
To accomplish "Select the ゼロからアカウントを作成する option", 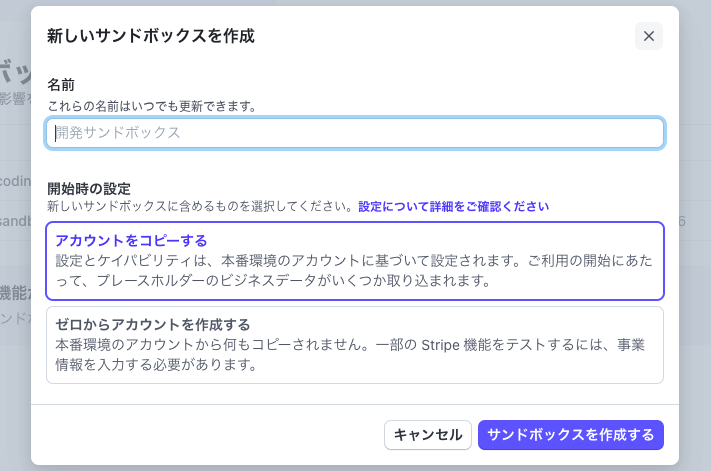I will (355, 345).
